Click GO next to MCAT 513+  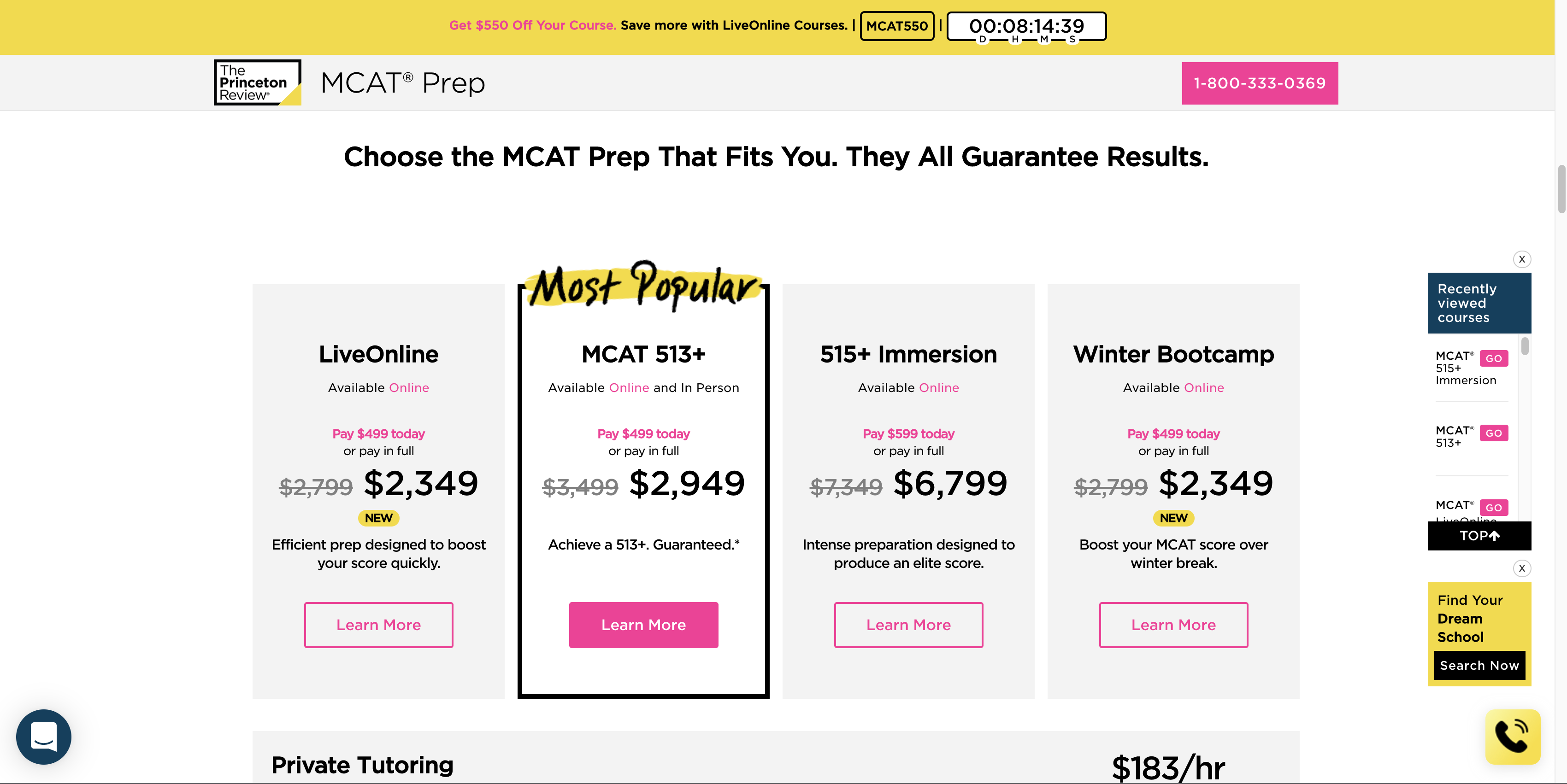[1493, 433]
